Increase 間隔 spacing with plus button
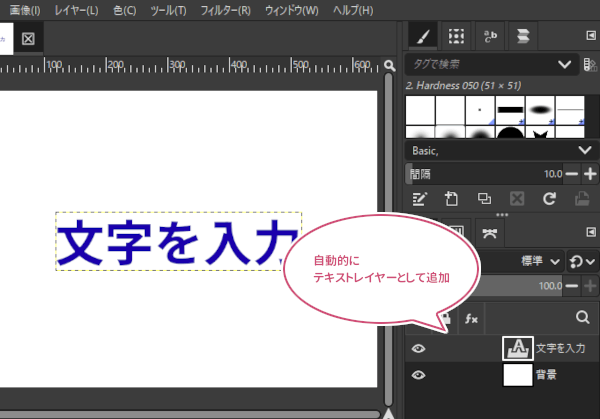600x419 pixels. point(590,174)
